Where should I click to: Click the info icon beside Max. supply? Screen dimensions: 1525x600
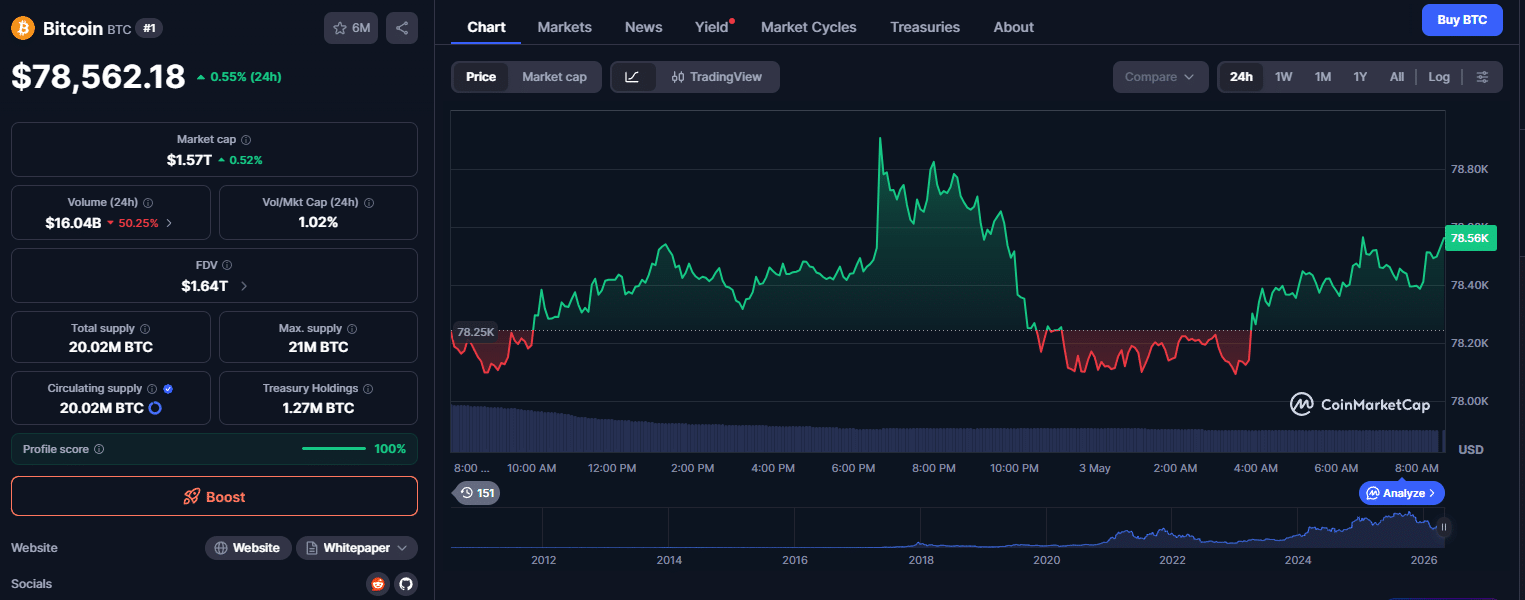[x=353, y=328]
